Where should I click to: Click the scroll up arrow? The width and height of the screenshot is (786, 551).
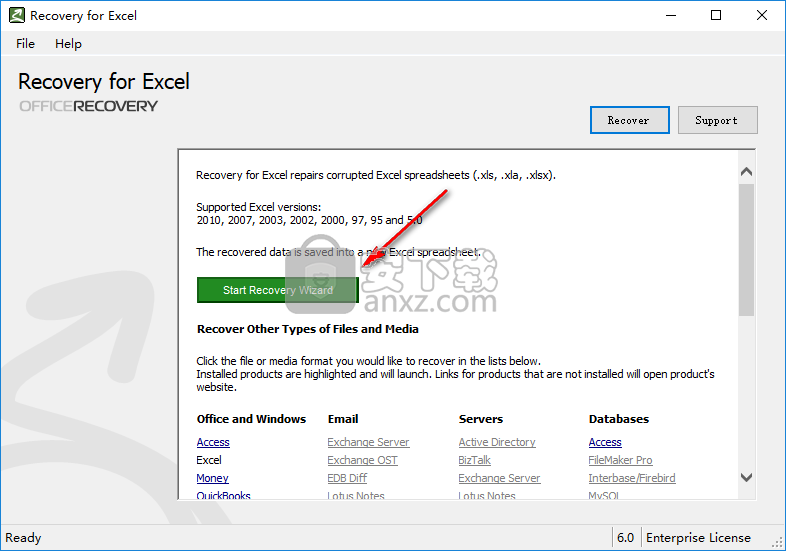[746, 172]
